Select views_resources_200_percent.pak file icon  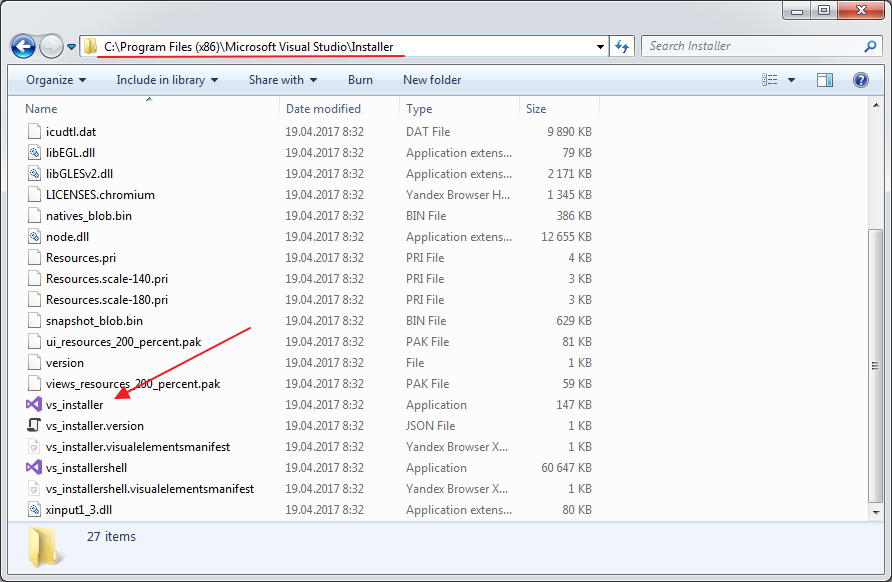tap(34, 384)
